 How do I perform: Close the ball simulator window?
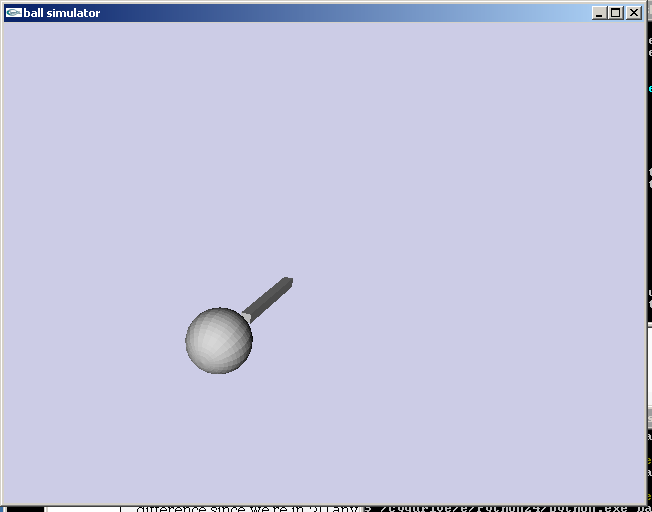(x=633, y=13)
